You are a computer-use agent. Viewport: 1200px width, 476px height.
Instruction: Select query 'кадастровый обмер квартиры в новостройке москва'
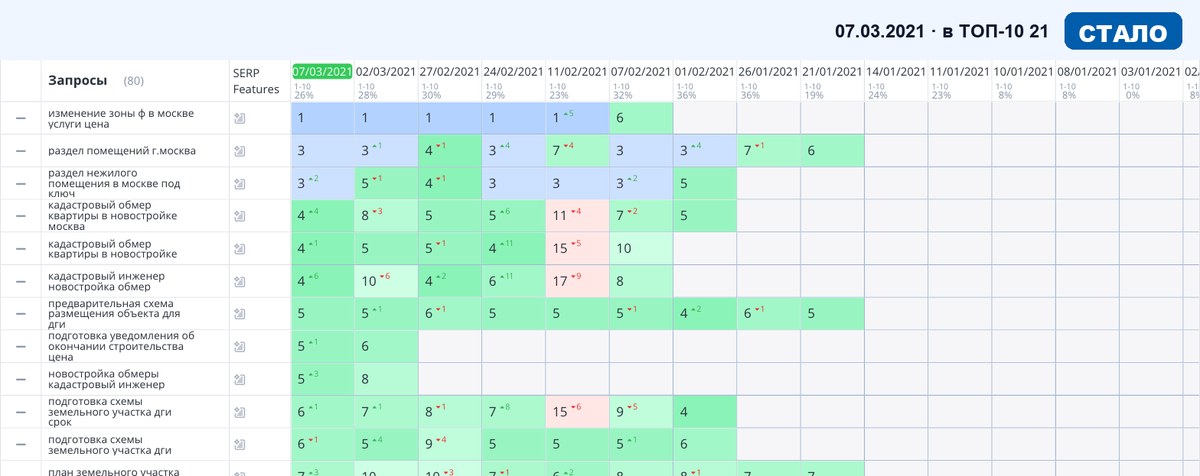click(112, 215)
